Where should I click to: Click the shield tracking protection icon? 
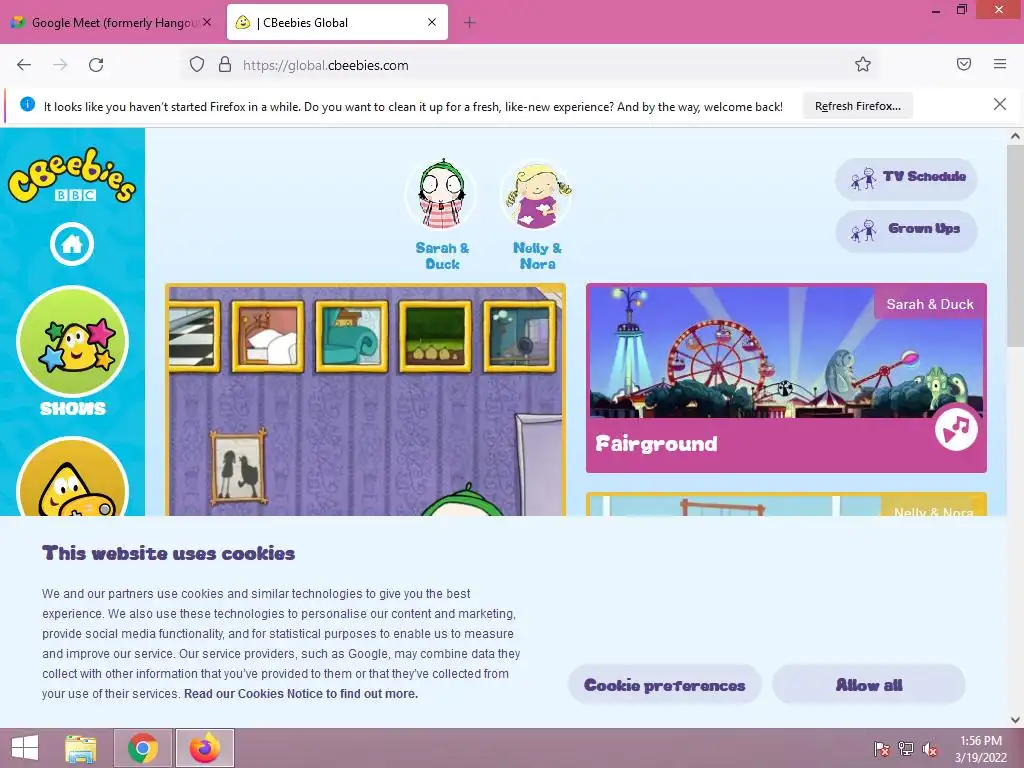point(197,65)
